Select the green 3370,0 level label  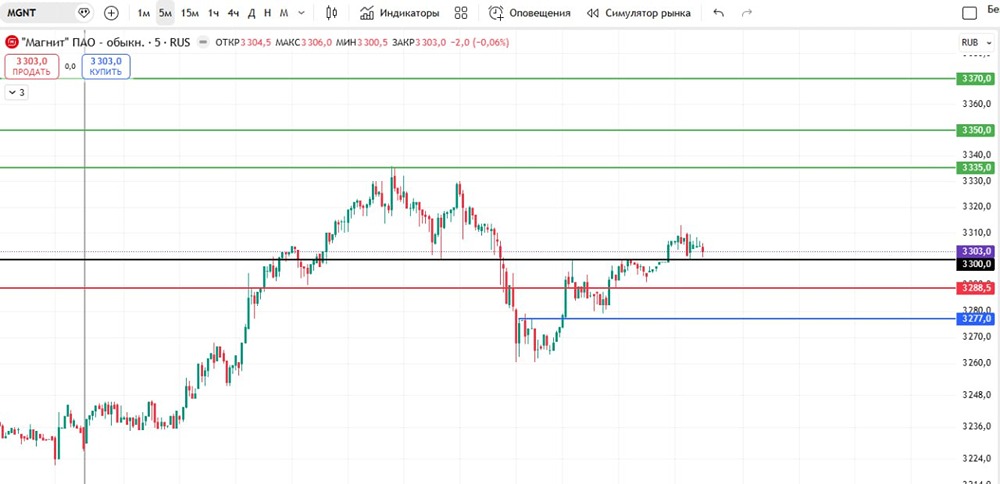(975, 78)
